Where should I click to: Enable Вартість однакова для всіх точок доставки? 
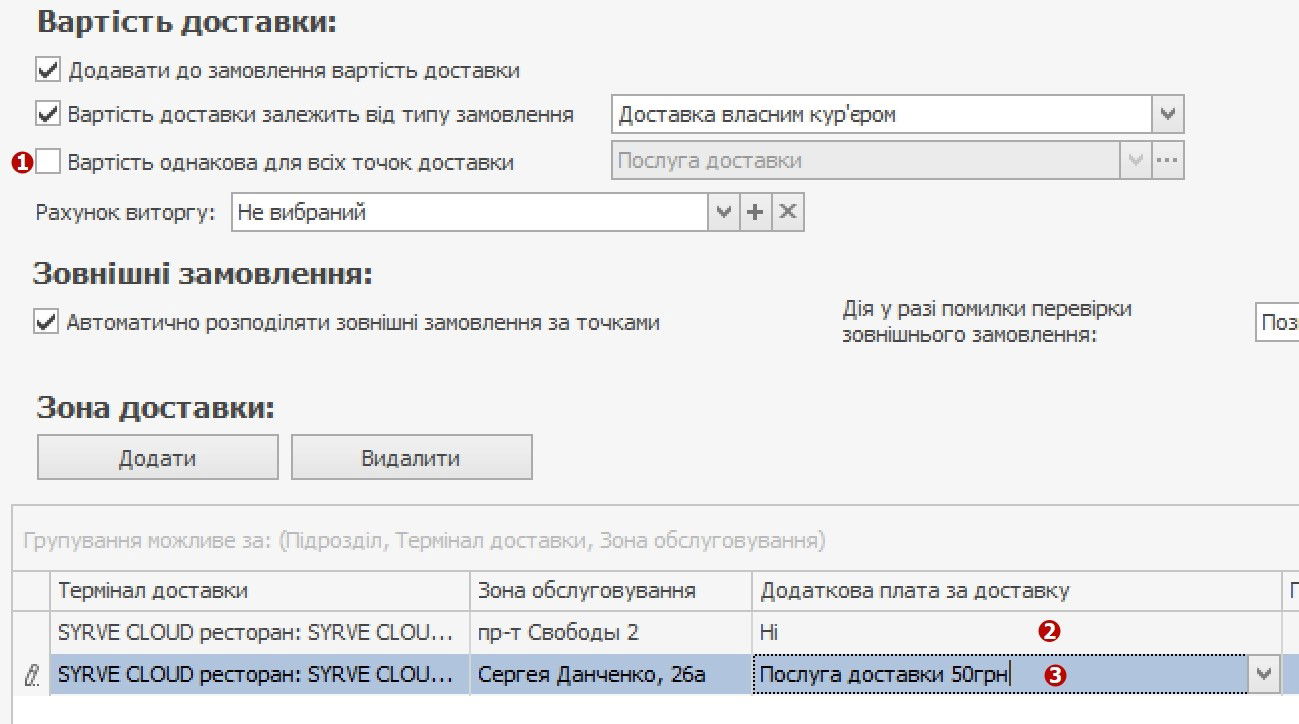tap(48, 162)
